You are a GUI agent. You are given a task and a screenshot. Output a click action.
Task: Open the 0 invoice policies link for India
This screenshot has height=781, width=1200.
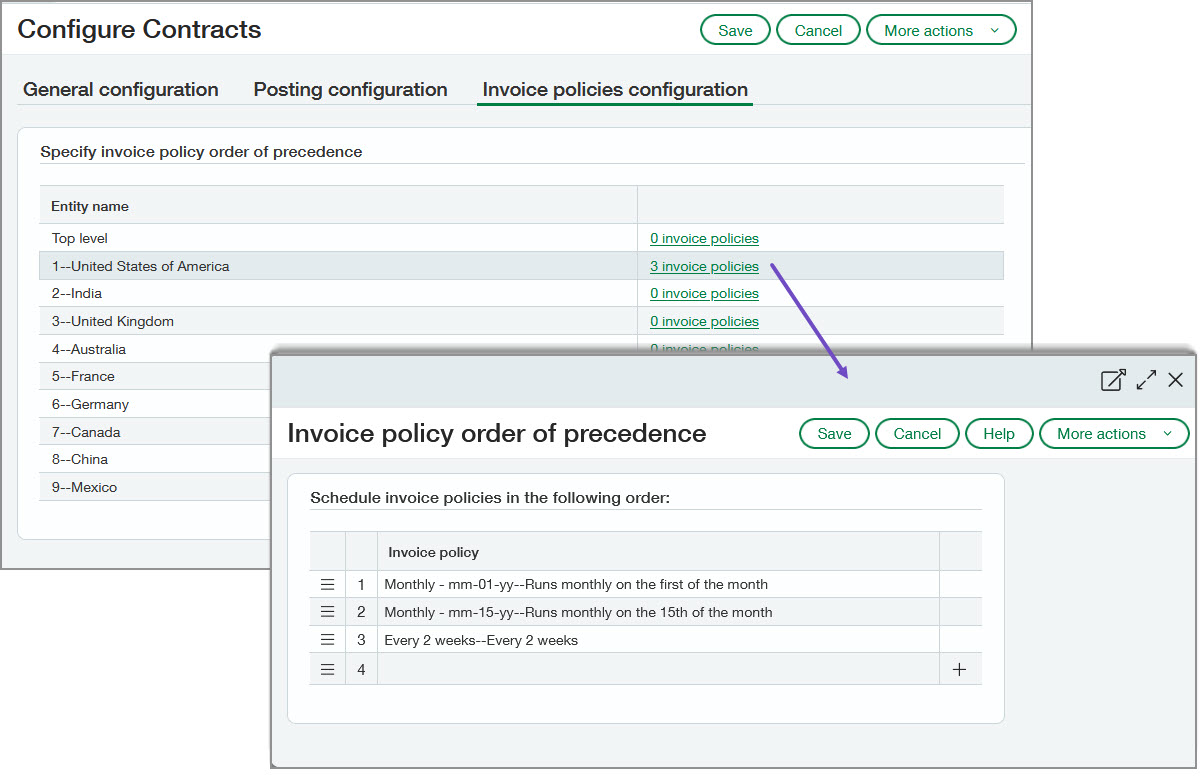click(x=704, y=293)
